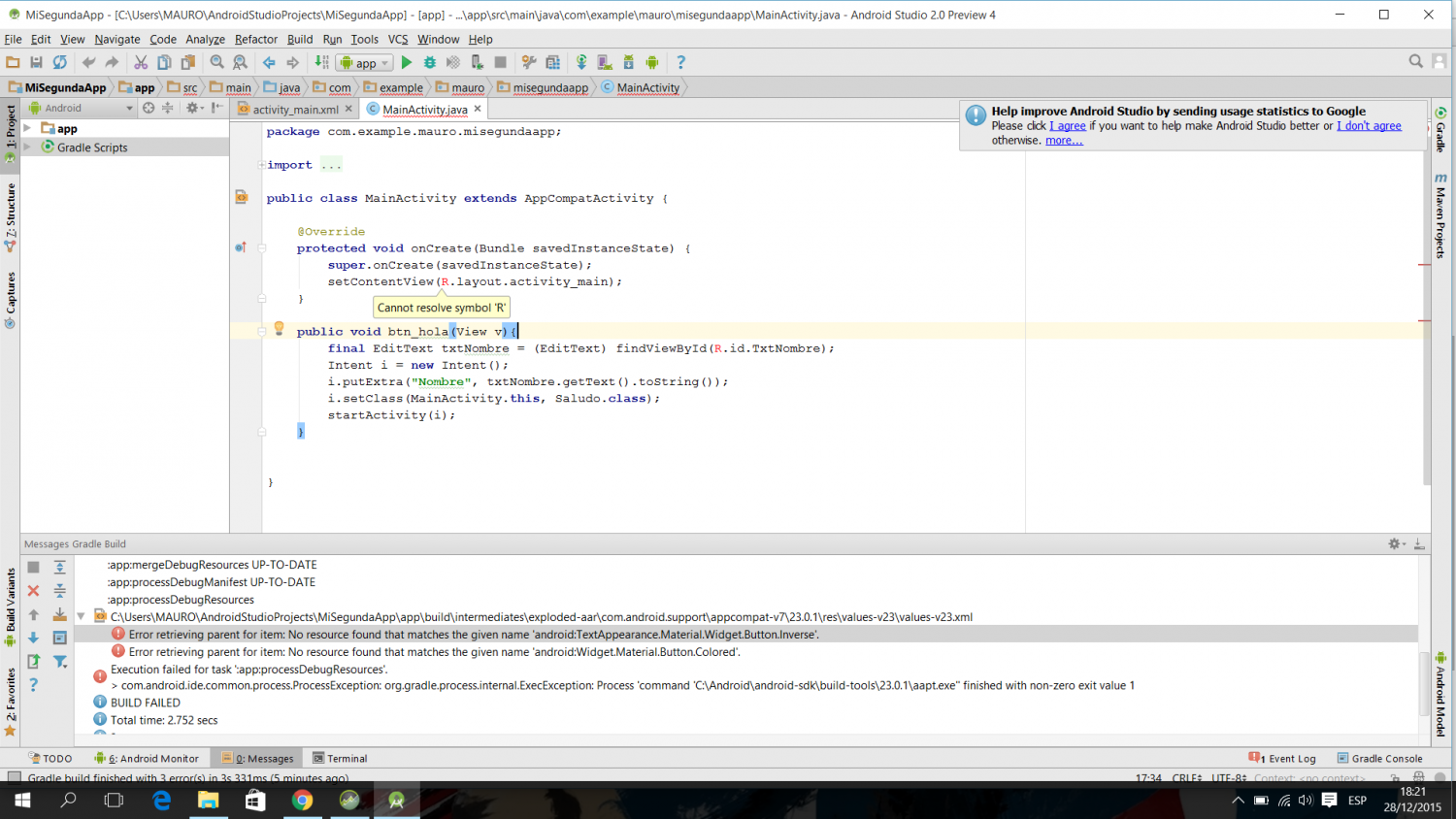Click the yellow lightbulb intention icon
The height and width of the screenshot is (819, 1456).
tap(279, 329)
